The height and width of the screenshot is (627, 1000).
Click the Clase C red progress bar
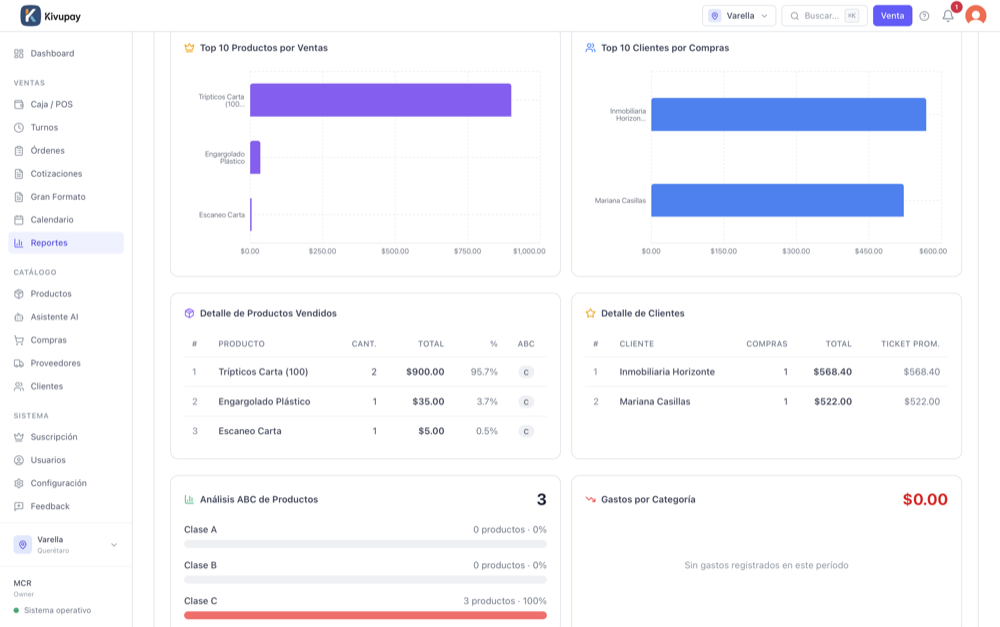pyautogui.click(x=365, y=615)
